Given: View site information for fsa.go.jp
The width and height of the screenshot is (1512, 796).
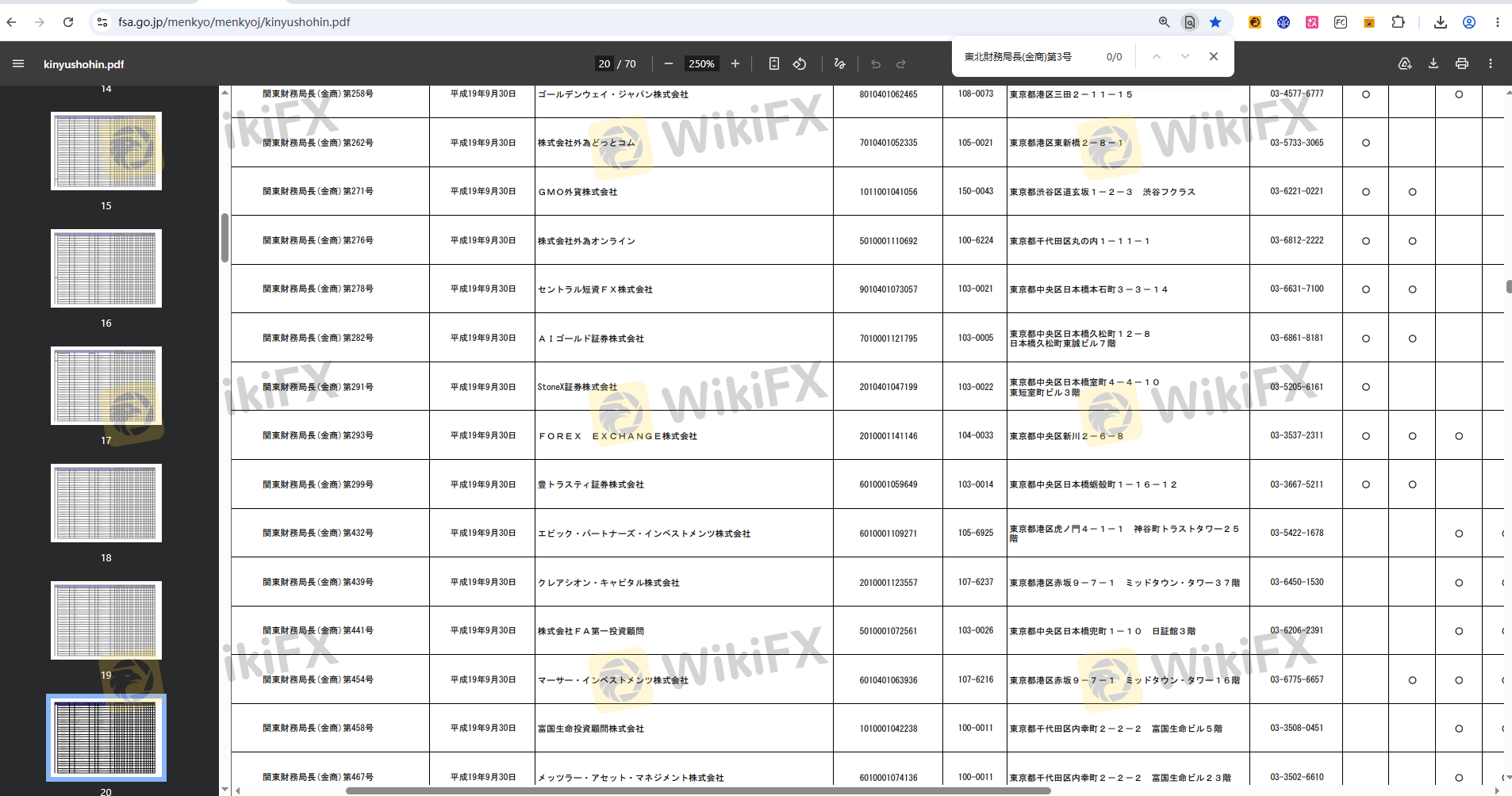Looking at the screenshot, I should click(102, 22).
